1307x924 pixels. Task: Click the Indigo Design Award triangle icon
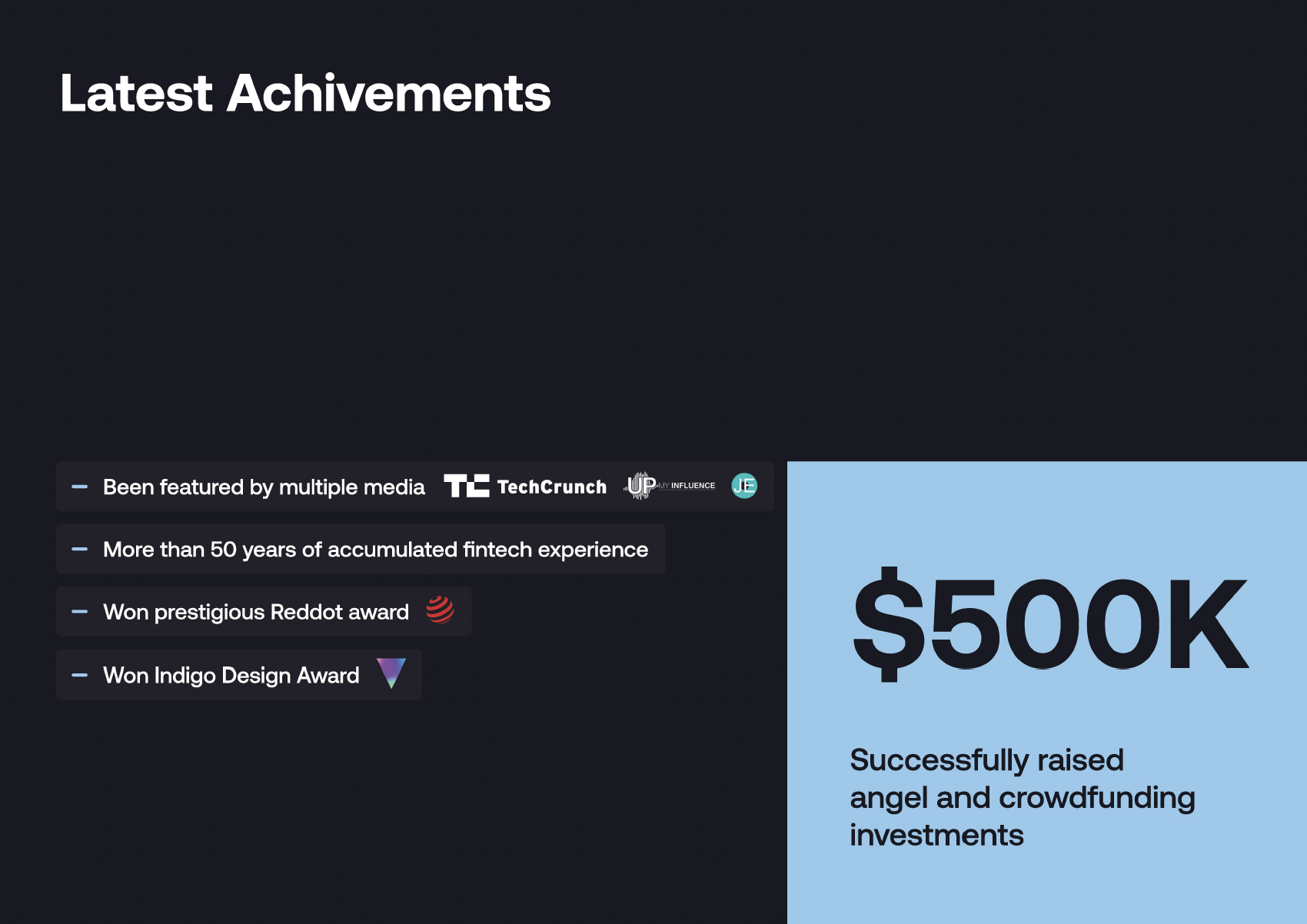[x=391, y=673]
